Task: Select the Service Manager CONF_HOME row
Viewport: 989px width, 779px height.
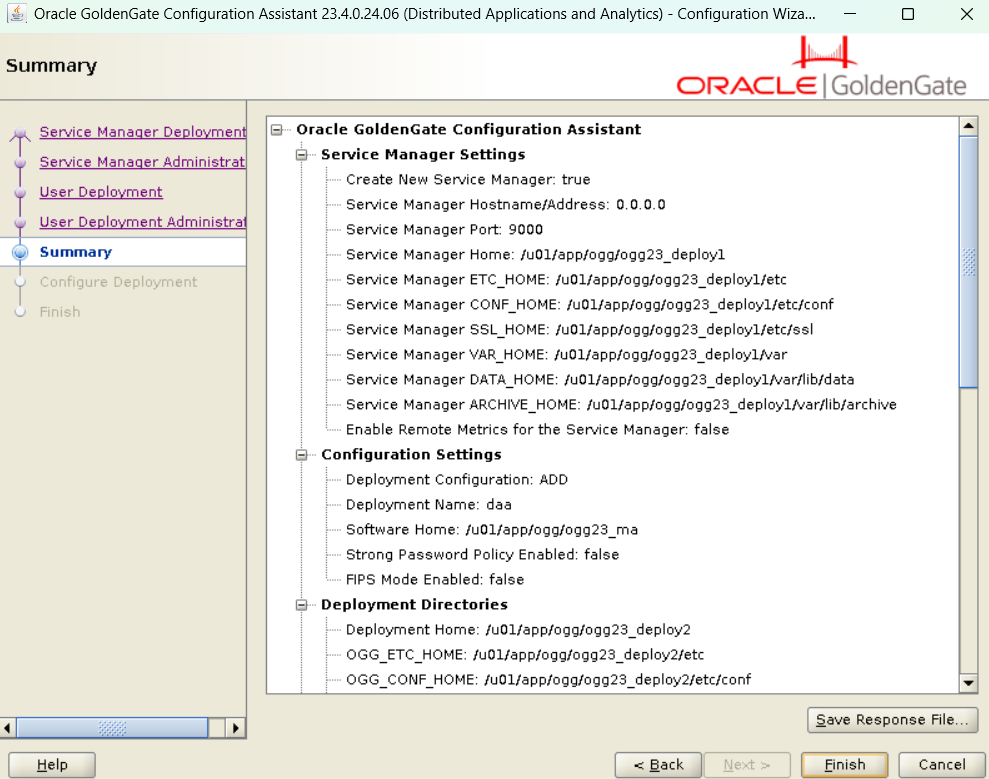Action: pos(589,305)
